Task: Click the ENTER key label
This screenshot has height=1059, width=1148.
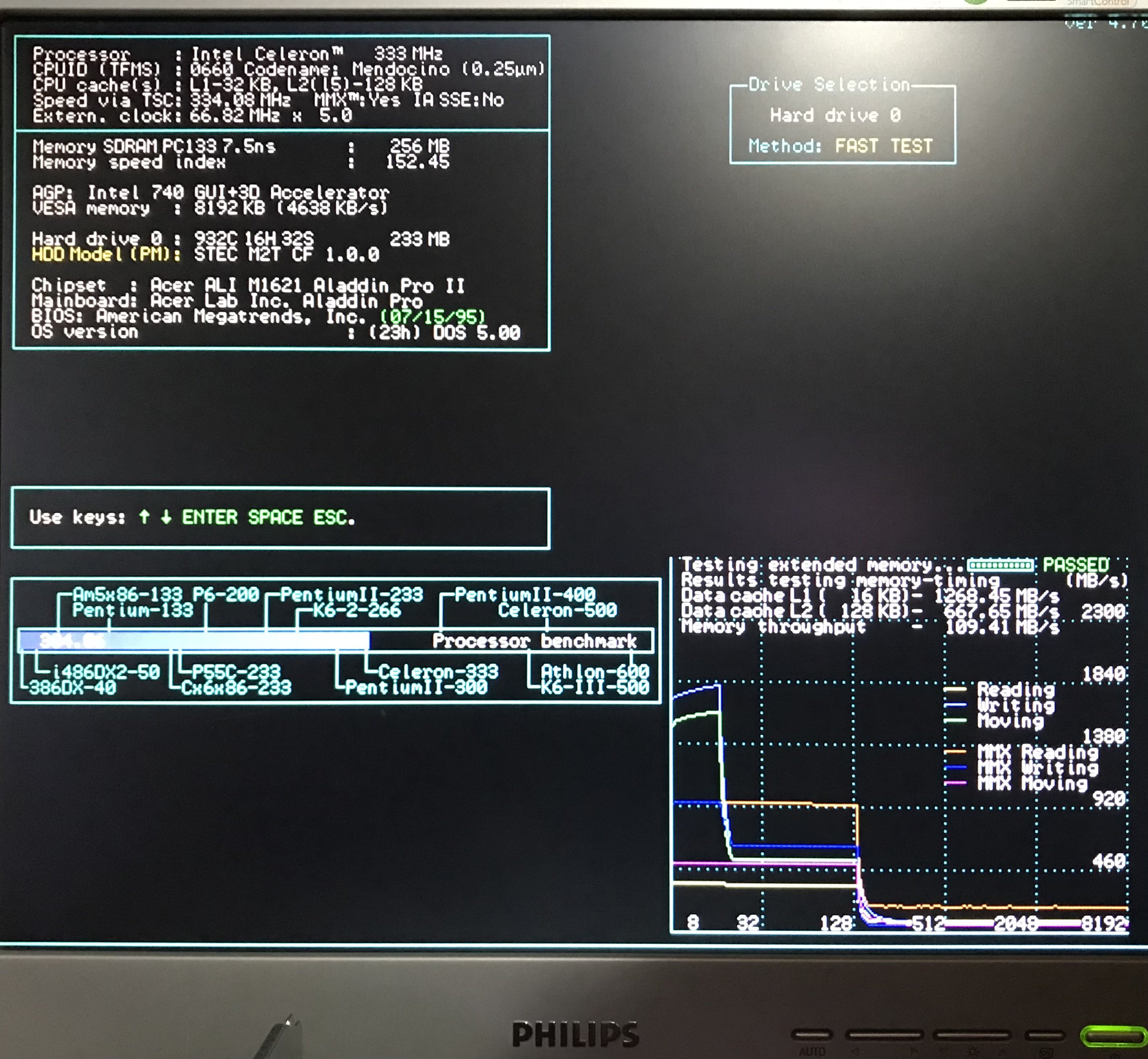Action: coord(210,517)
